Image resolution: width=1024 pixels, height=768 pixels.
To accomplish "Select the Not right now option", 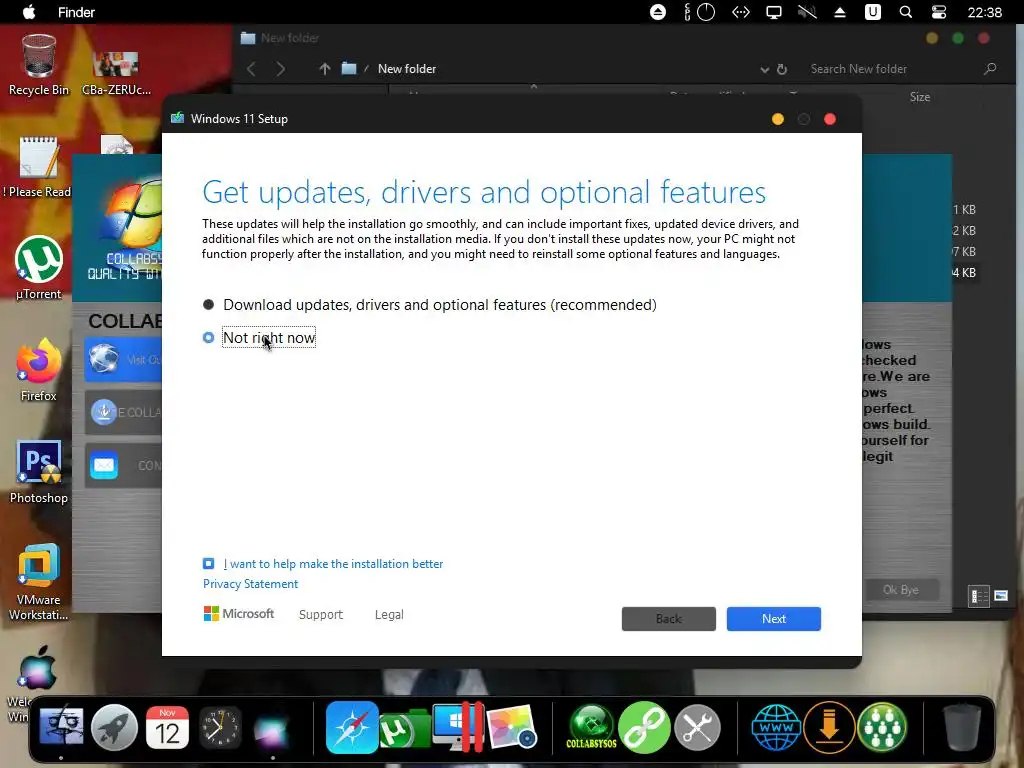I will point(259,338).
